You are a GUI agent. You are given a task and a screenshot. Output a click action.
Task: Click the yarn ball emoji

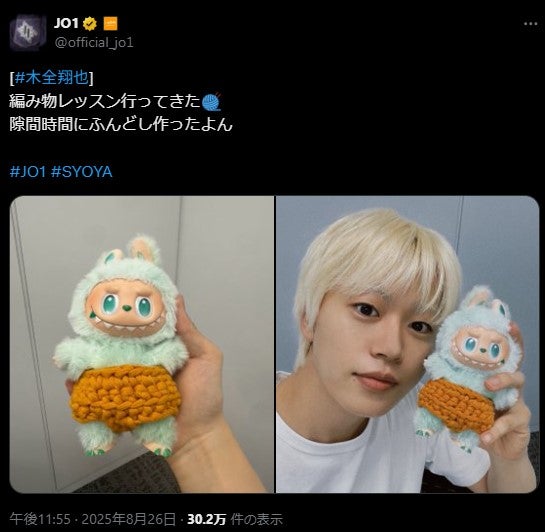pyautogui.click(x=212, y=101)
